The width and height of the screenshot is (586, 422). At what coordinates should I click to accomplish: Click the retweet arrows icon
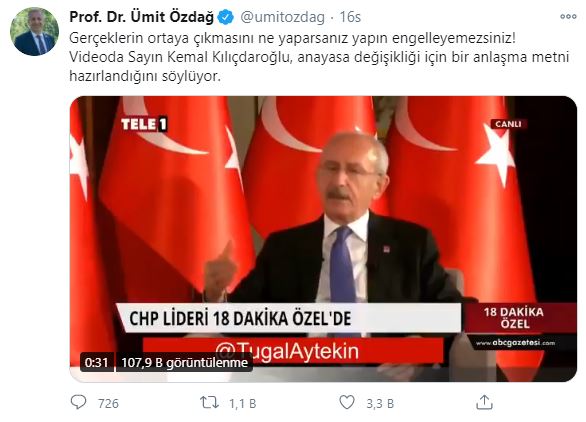tap(209, 403)
